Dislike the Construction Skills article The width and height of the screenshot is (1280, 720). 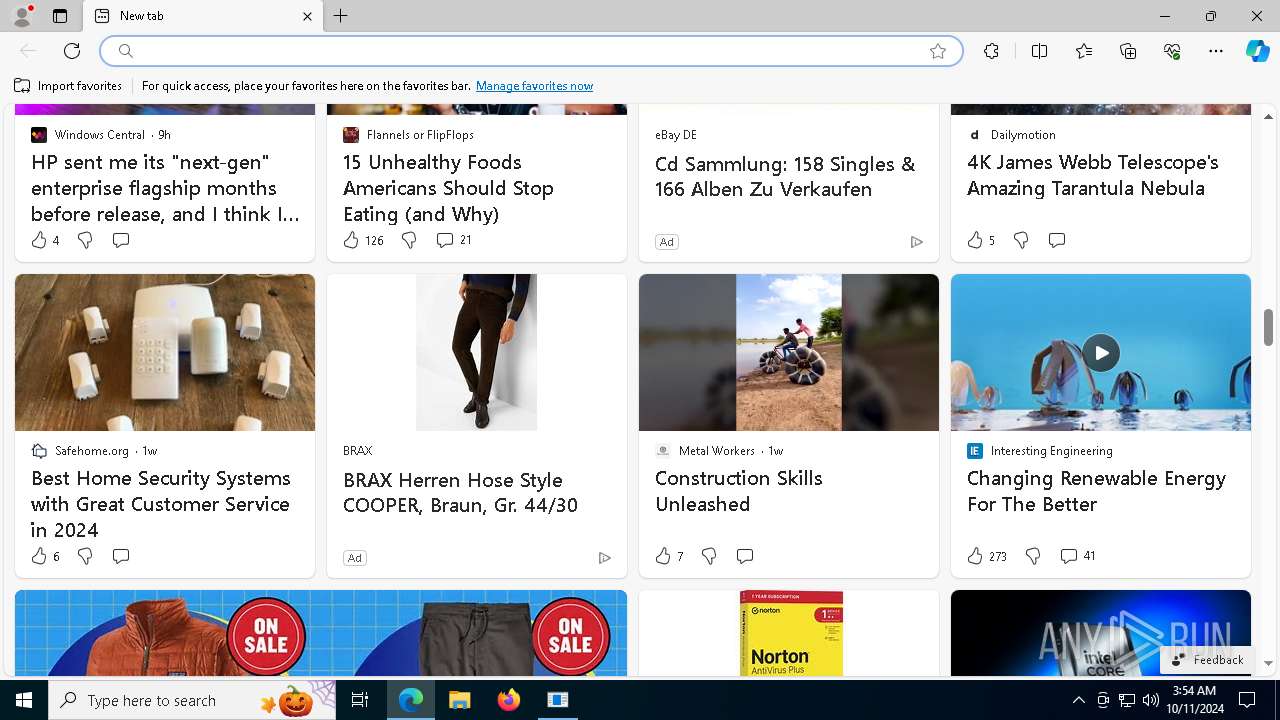(709, 556)
